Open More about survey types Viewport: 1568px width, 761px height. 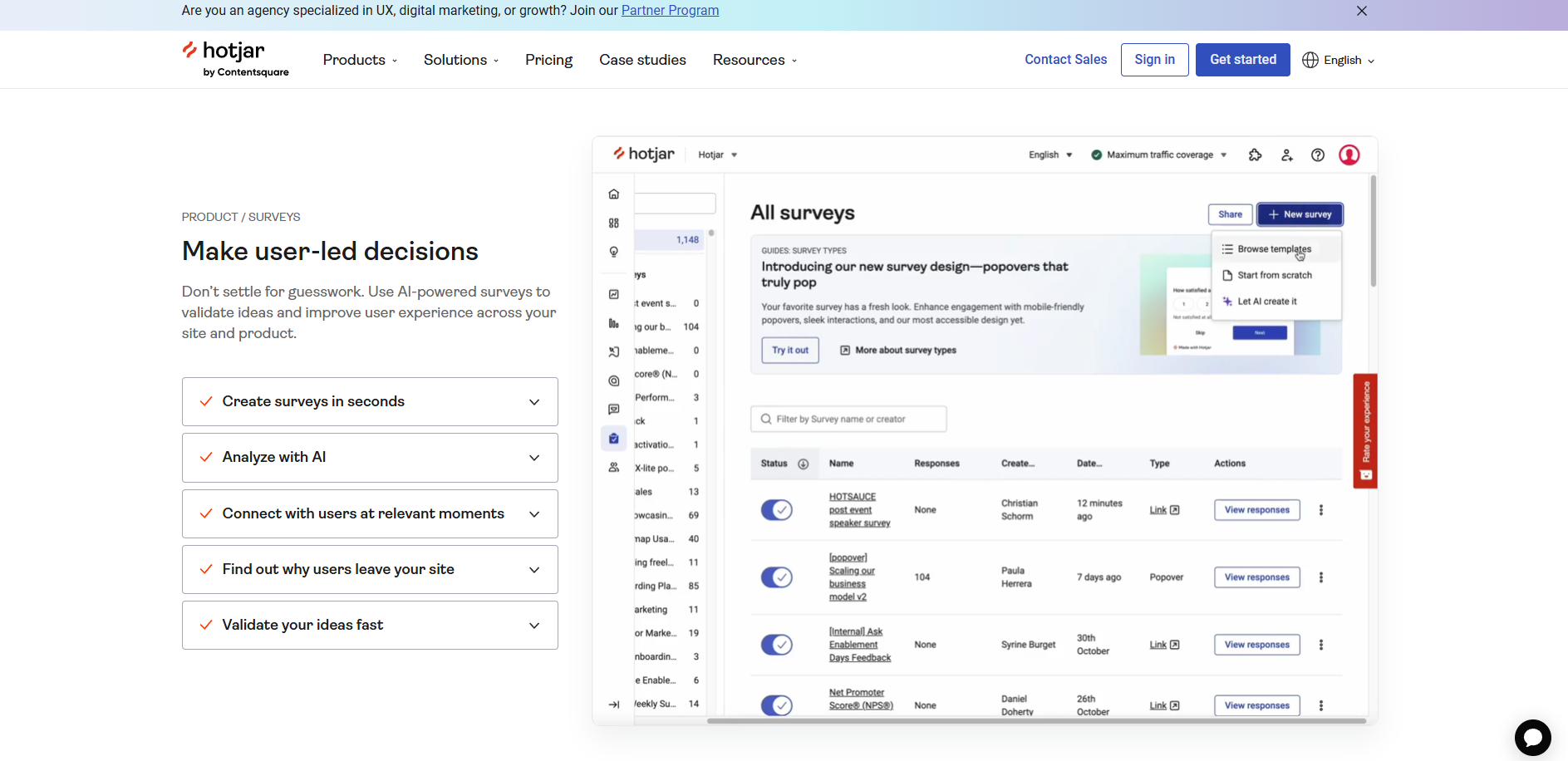coord(898,351)
